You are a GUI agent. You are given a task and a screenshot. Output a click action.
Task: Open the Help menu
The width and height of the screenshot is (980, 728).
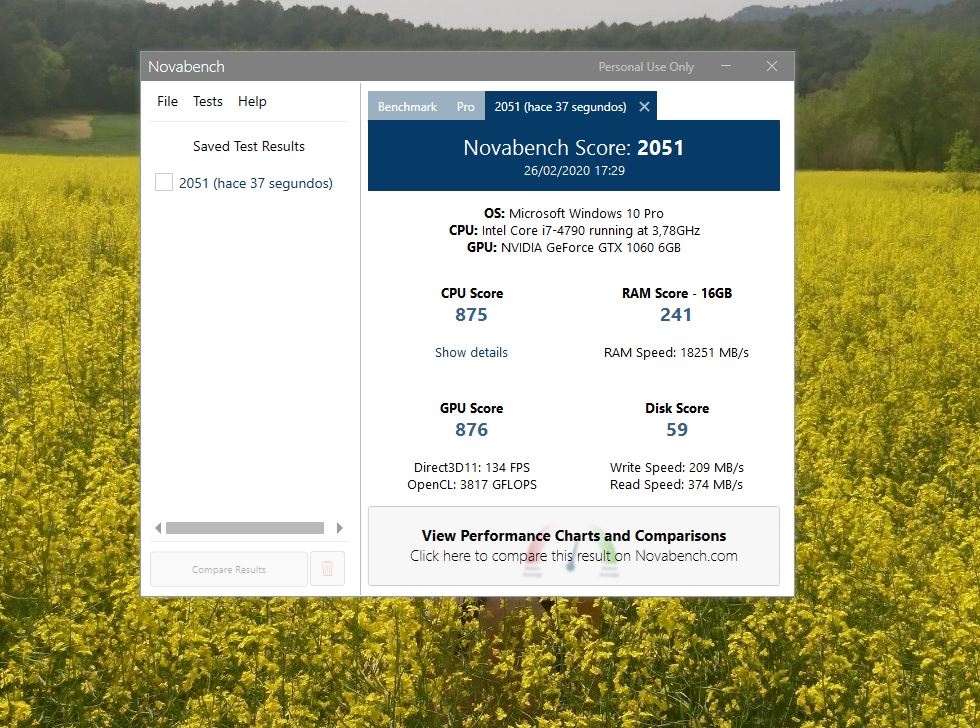click(252, 101)
